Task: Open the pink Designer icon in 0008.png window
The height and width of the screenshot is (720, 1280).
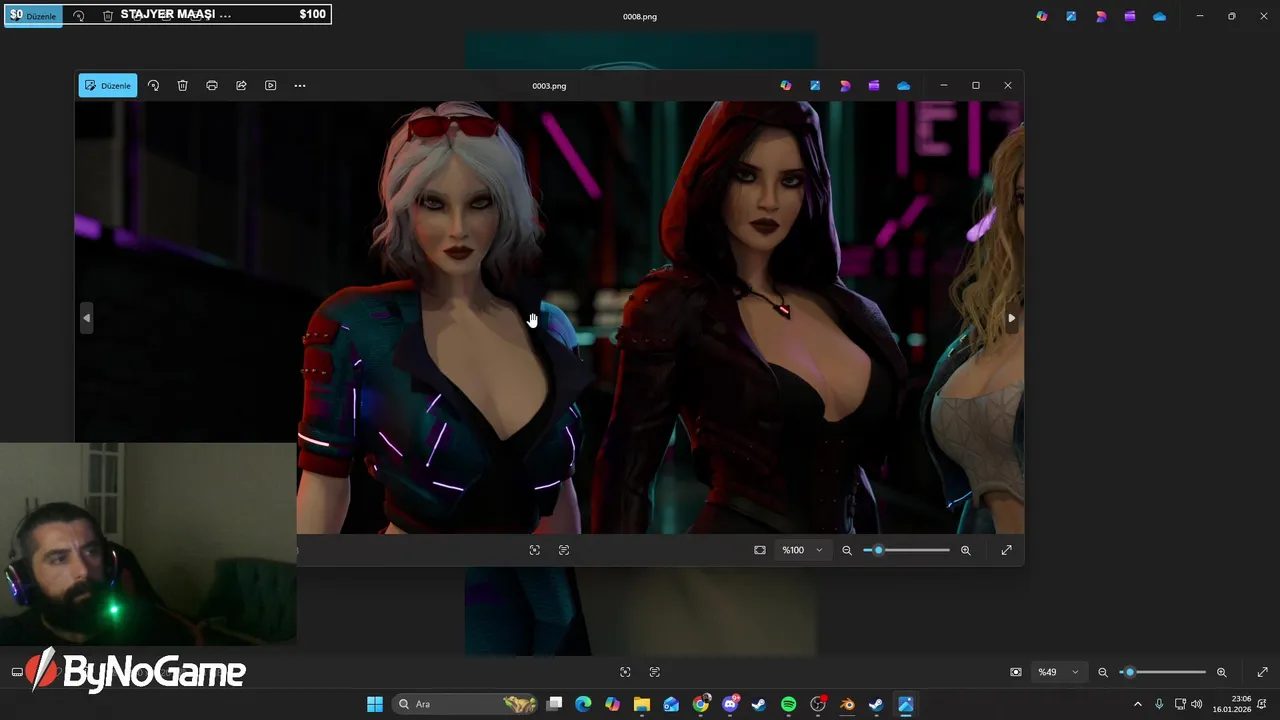Action: coord(1101,16)
